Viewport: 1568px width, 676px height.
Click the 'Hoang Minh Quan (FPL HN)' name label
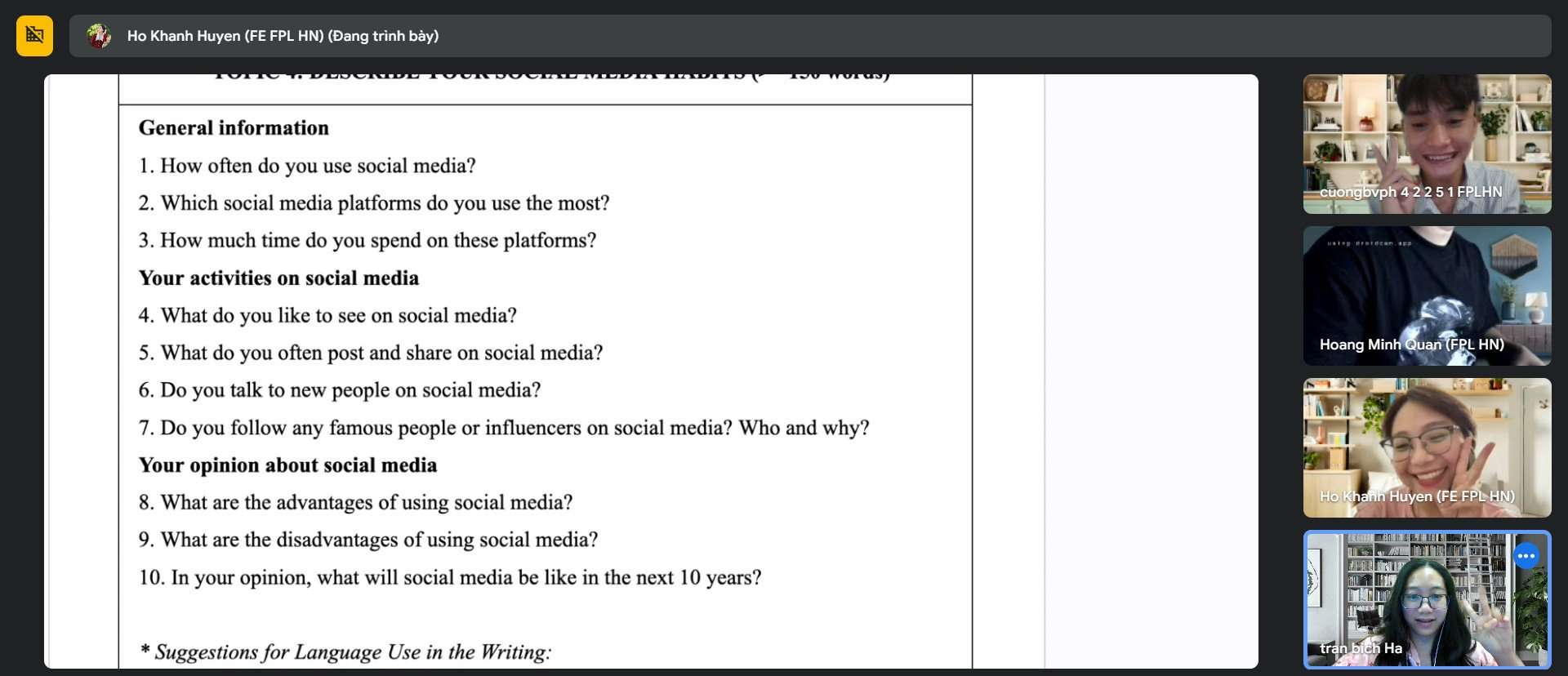click(1411, 345)
